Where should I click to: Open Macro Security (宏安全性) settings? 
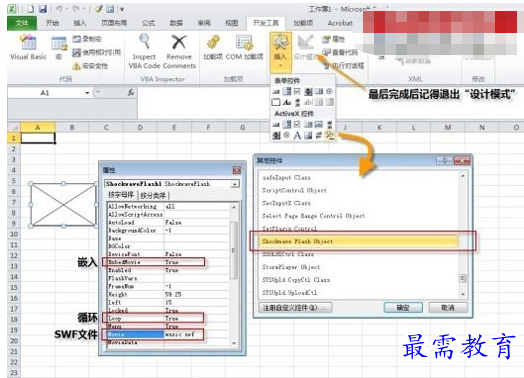pos(90,66)
